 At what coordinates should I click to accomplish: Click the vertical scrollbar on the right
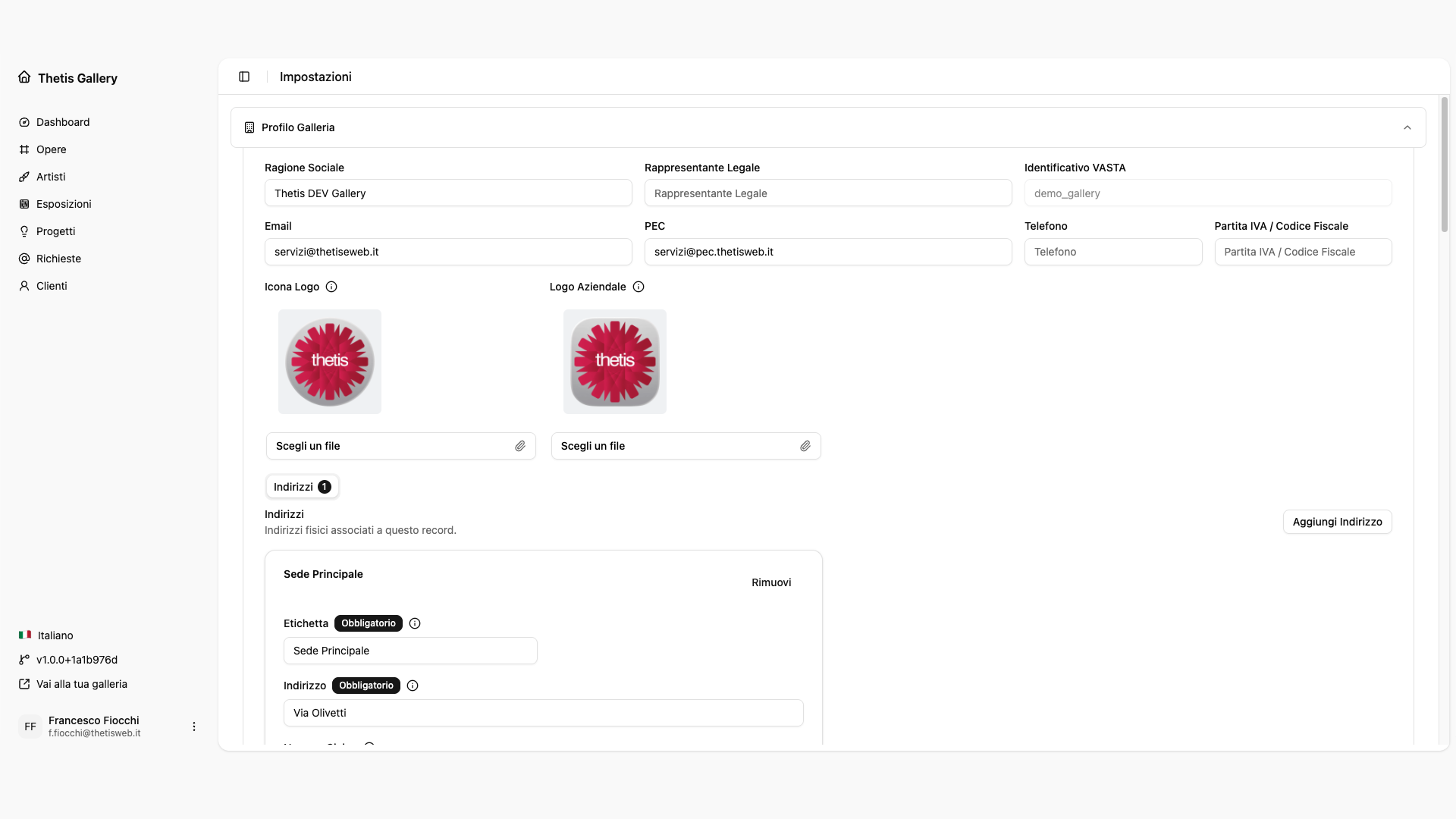tap(1444, 165)
